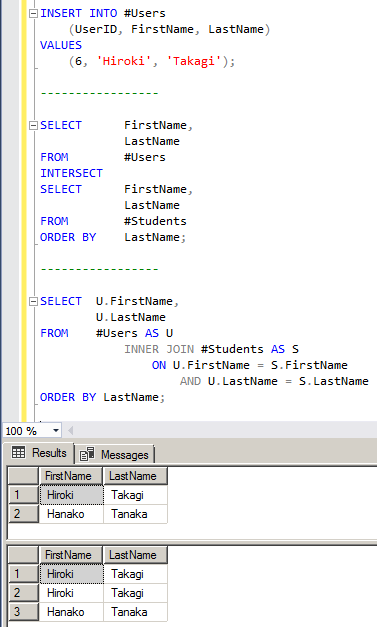Image resolution: width=377 pixels, height=627 pixels.
Task: Click the #Users AS U alias text
Action: tap(134, 333)
